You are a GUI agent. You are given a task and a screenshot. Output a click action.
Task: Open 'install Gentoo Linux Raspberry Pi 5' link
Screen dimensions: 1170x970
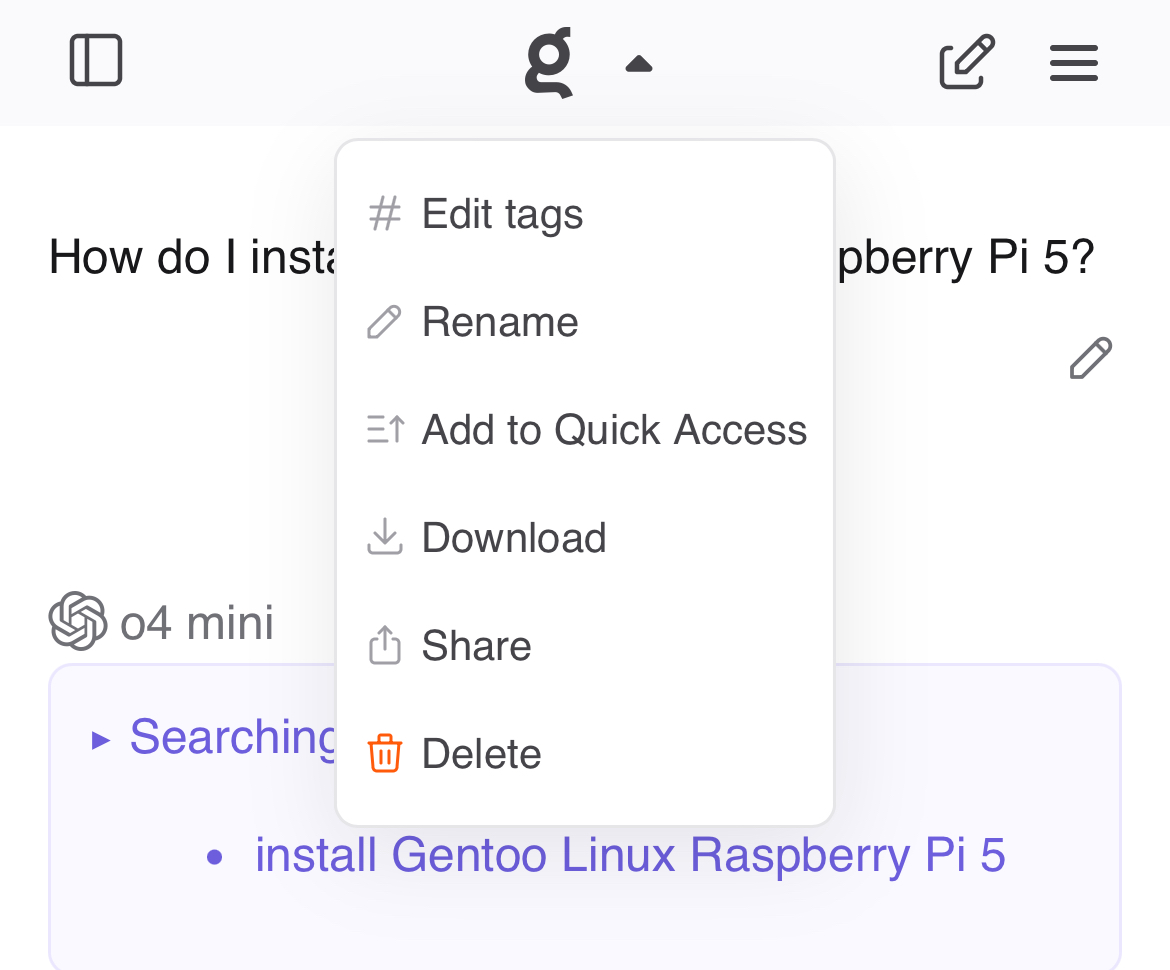tap(630, 855)
